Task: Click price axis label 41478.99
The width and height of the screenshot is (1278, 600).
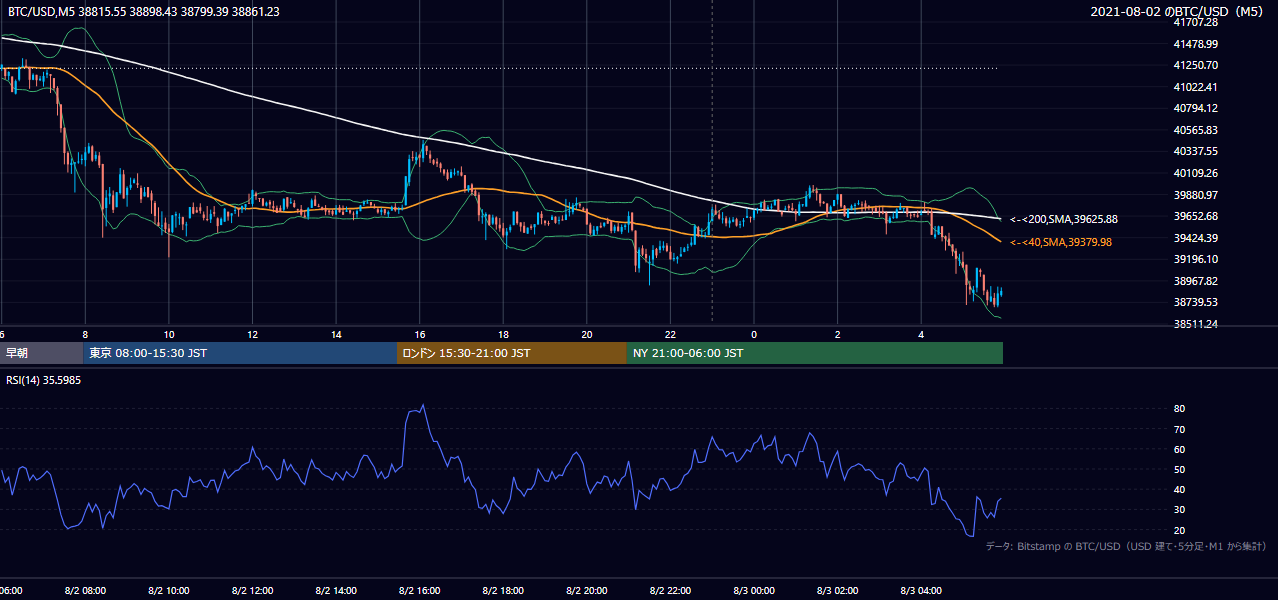Action: (1195, 44)
